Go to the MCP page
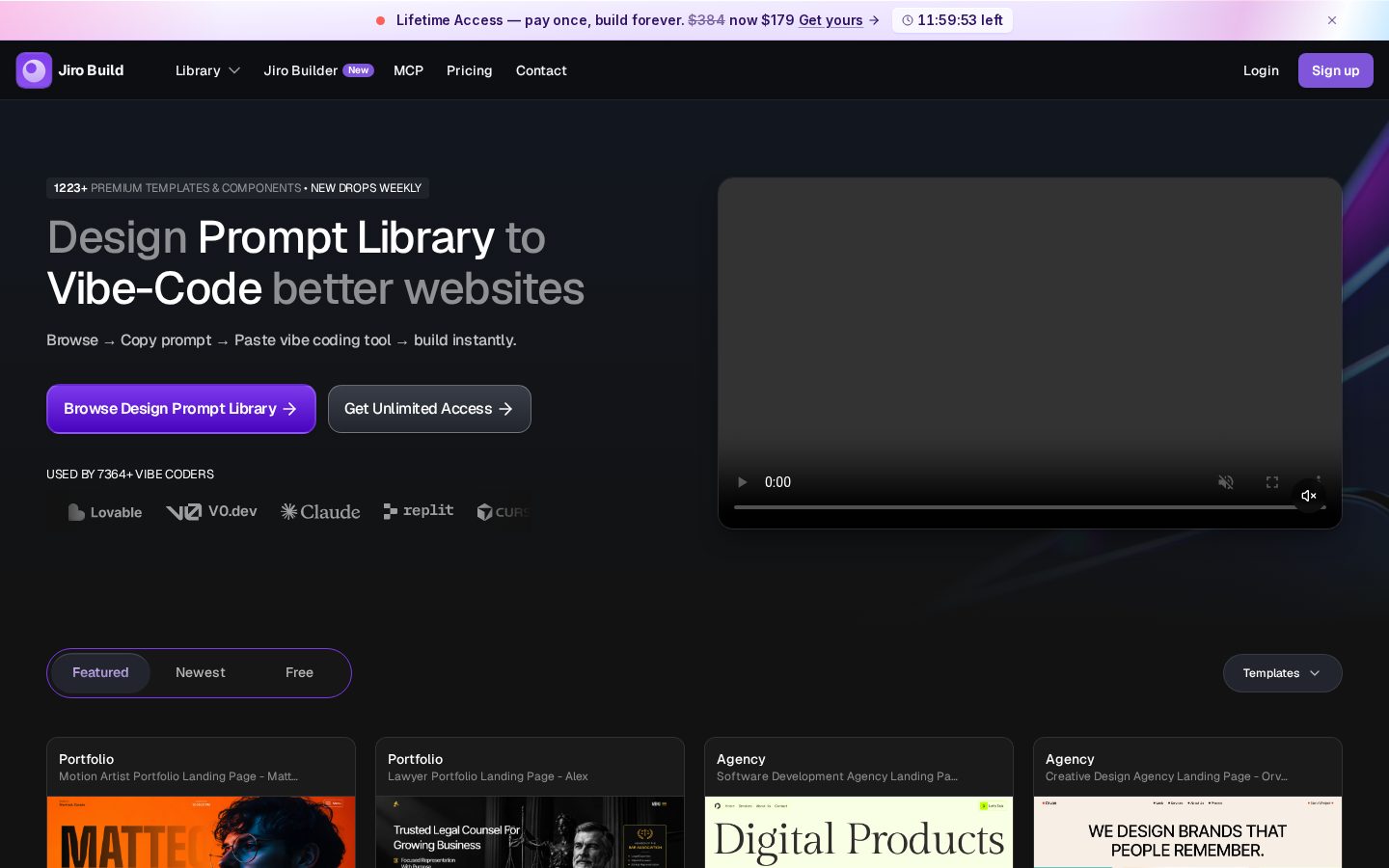Screen dimensions: 1389x868 coord(408,70)
